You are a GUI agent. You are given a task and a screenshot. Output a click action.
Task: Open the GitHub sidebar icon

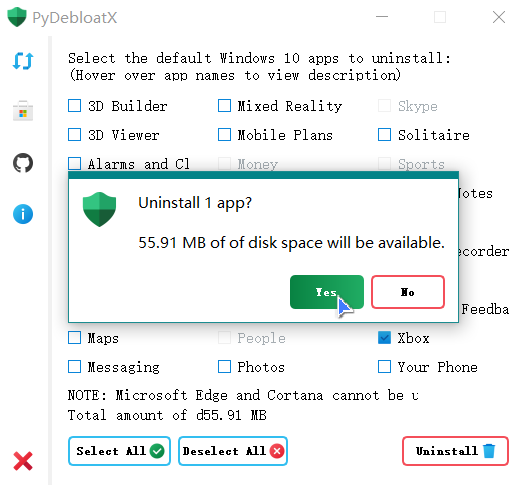23,163
